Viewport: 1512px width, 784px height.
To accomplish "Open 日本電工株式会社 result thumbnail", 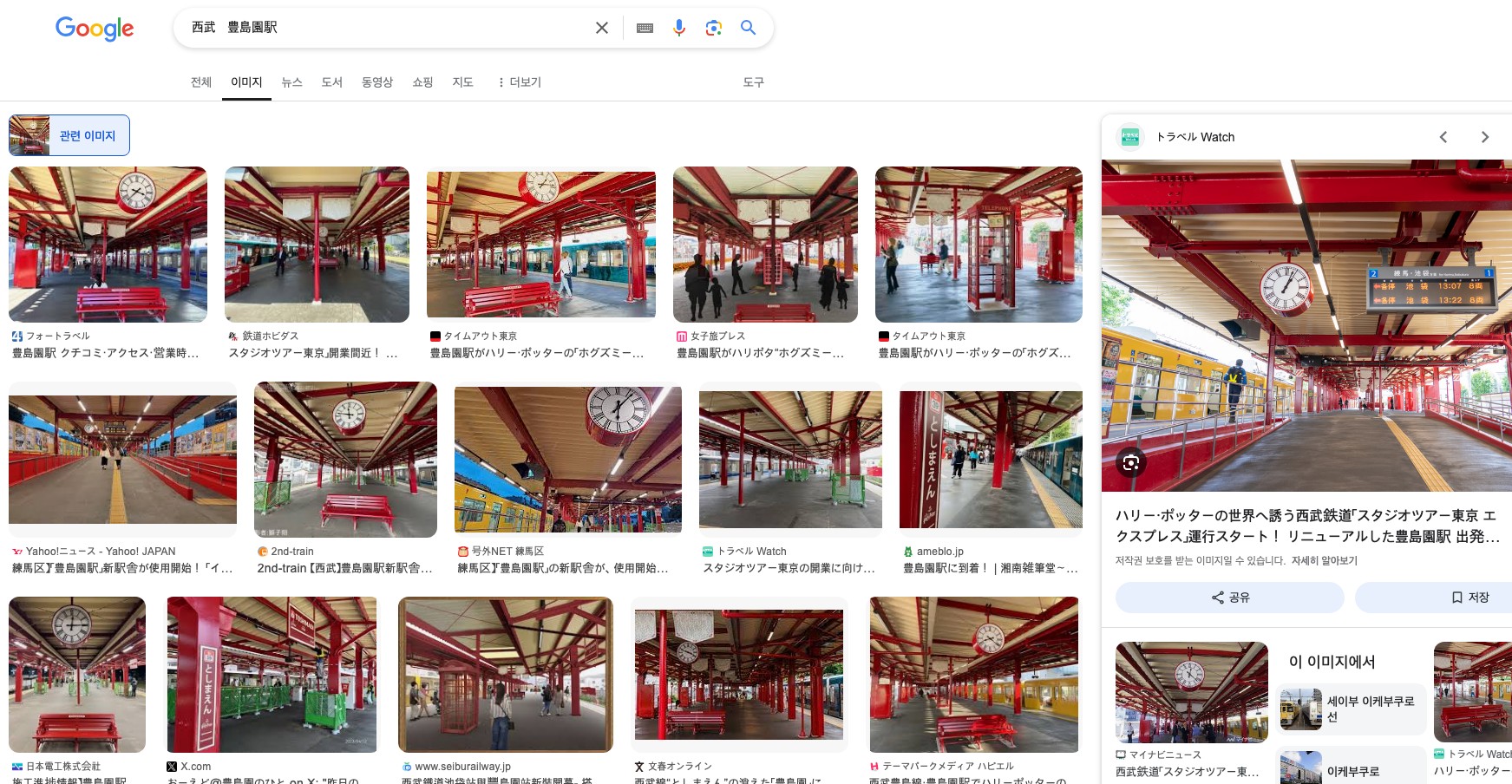I will [77, 675].
